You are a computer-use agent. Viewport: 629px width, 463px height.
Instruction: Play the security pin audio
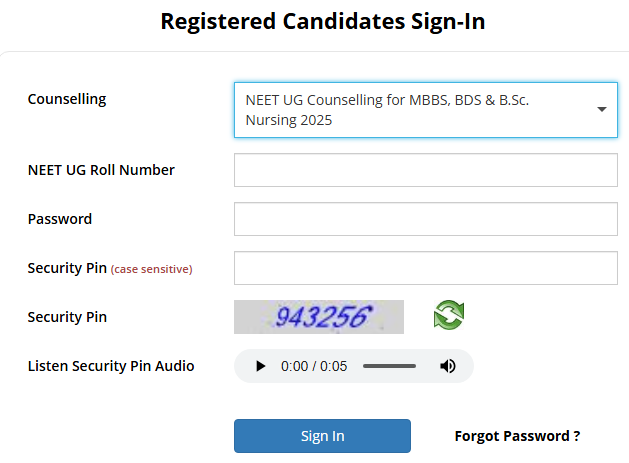point(261,366)
